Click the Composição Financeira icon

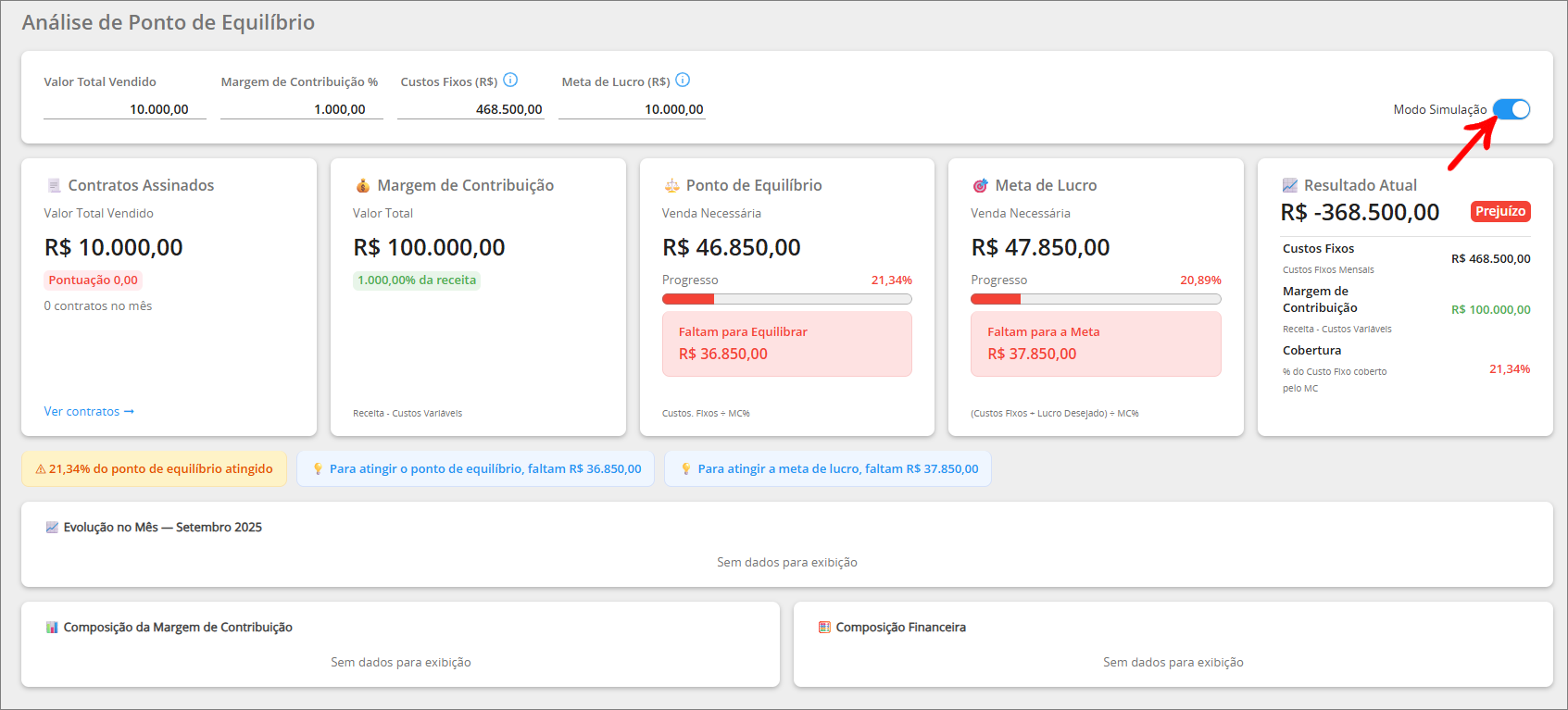click(x=824, y=627)
